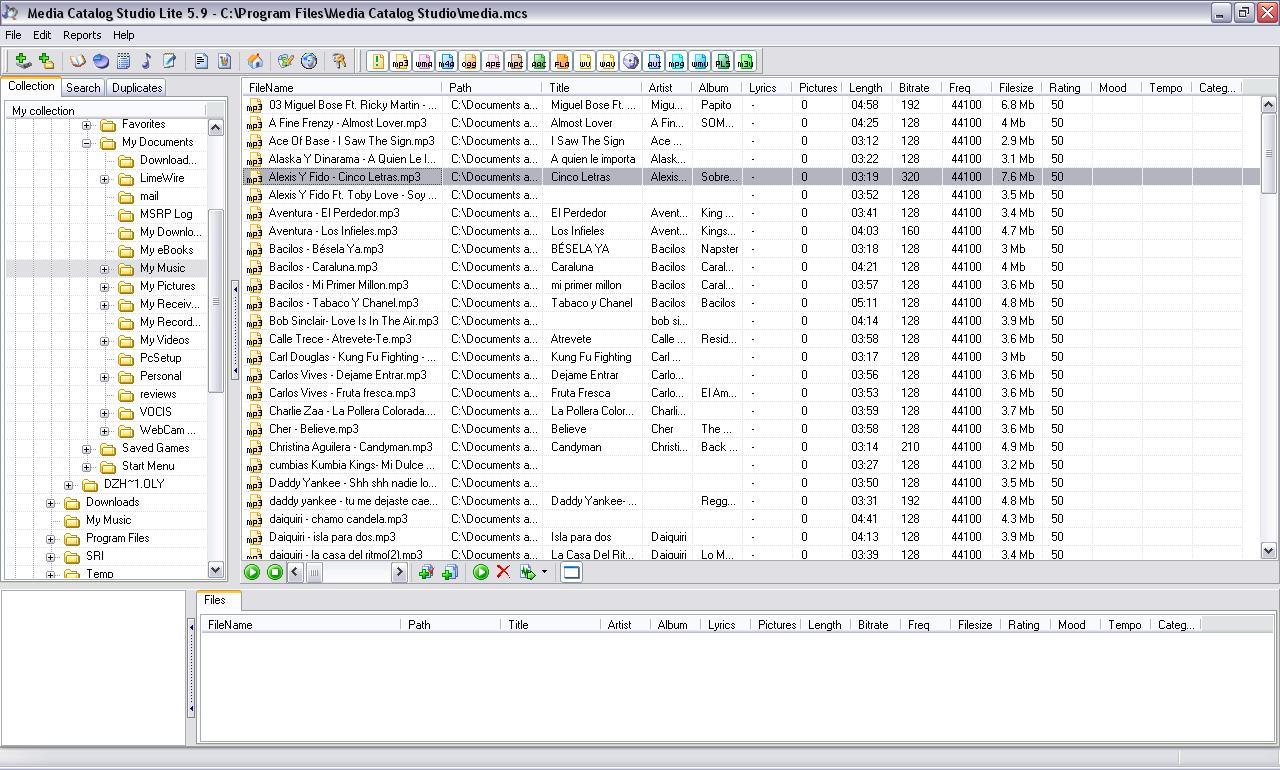The width and height of the screenshot is (1280, 770).
Task: Click the left arrow of the playback seek bar
Action: [295, 573]
